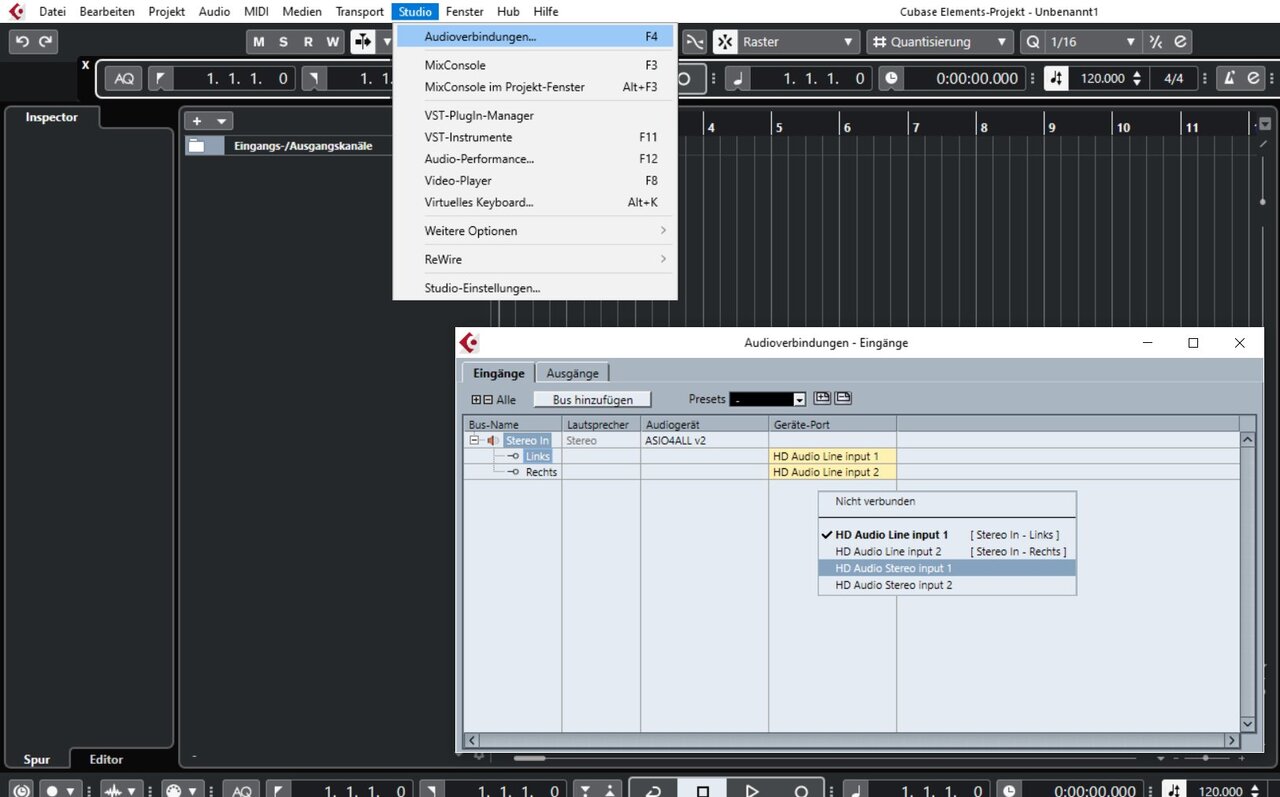Click the Undo arrow in the toolbar
Image resolution: width=1280 pixels, height=797 pixels.
click(22, 42)
